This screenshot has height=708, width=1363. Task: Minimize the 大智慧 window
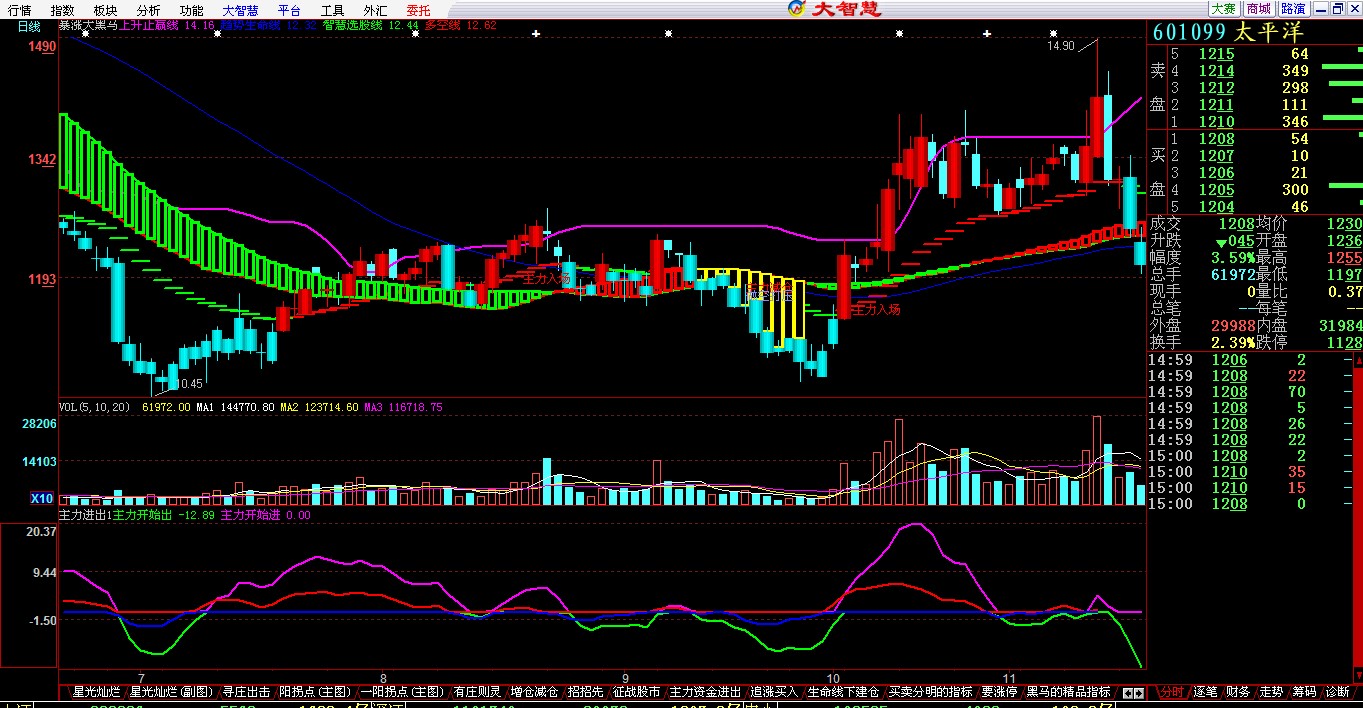[1320, 8]
